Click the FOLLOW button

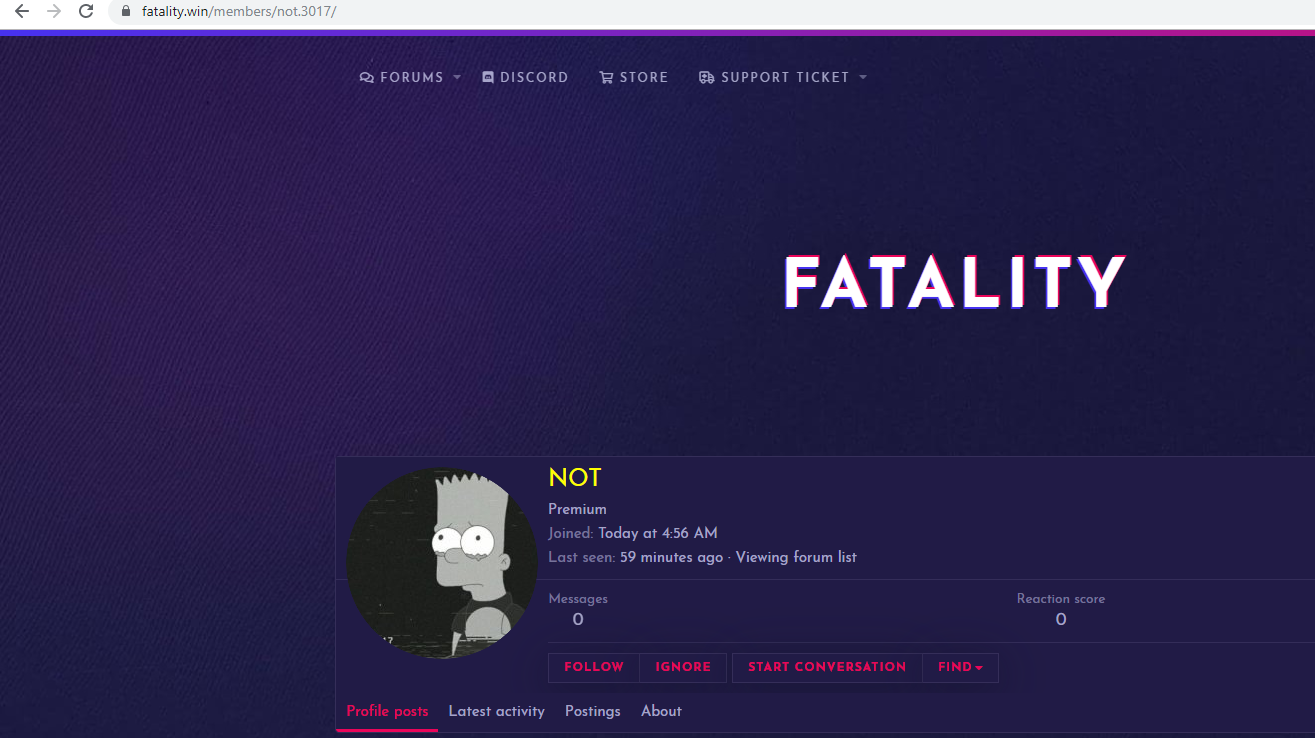tap(593, 667)
